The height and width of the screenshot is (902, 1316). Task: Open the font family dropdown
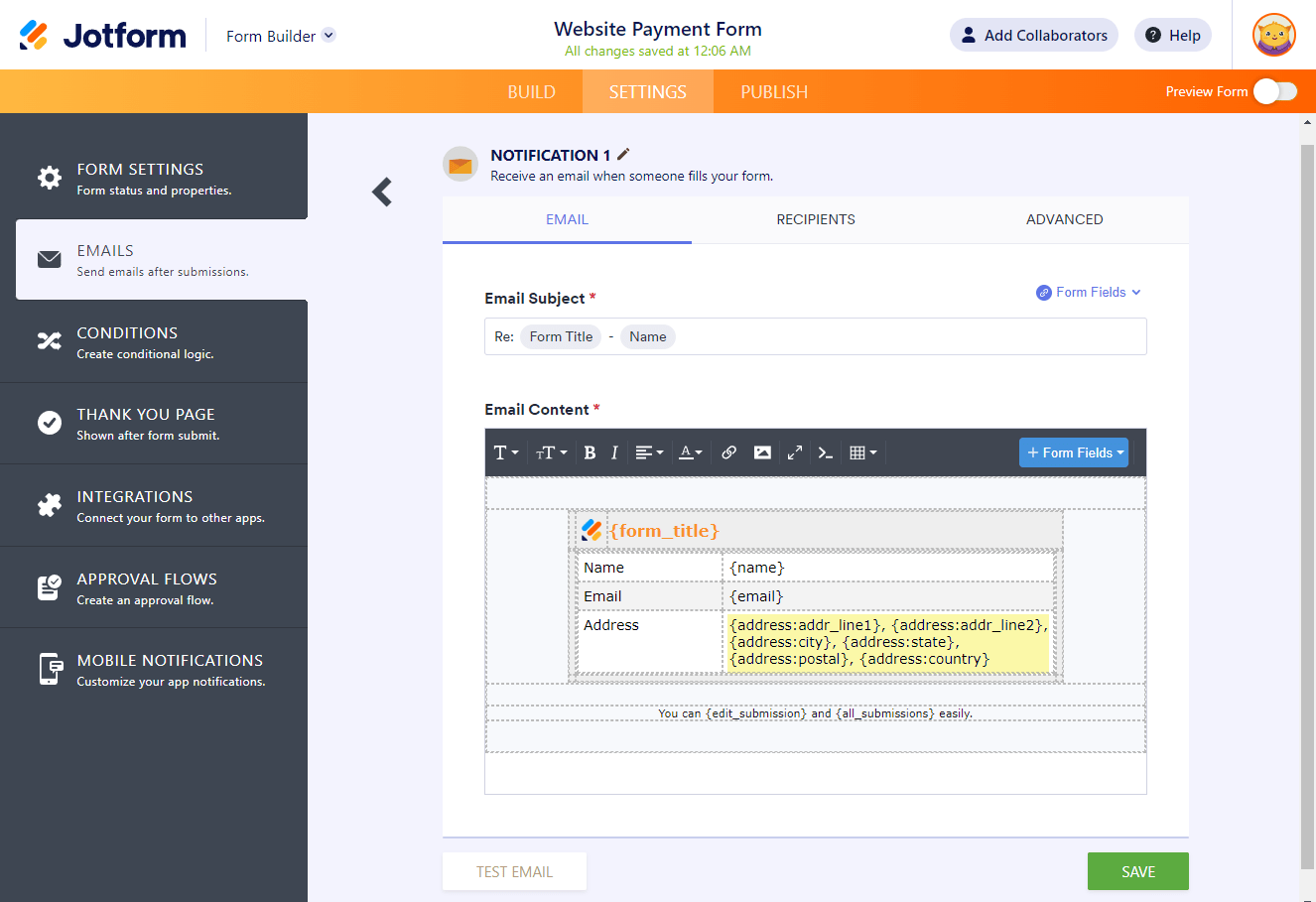tap(506, 452)
